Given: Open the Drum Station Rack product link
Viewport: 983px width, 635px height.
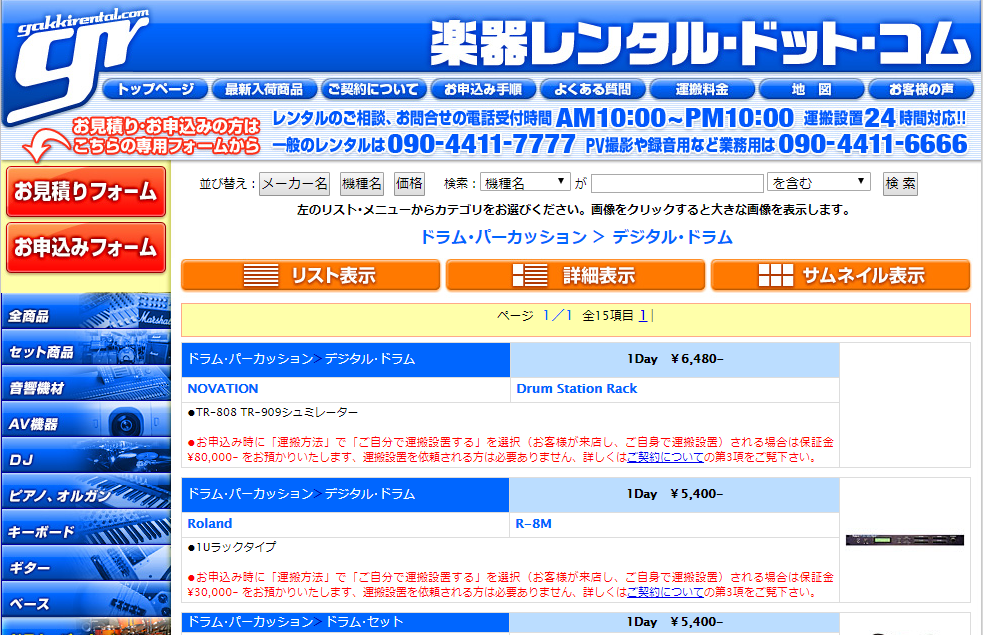Looking at the screenshot, I should [576, 389].
